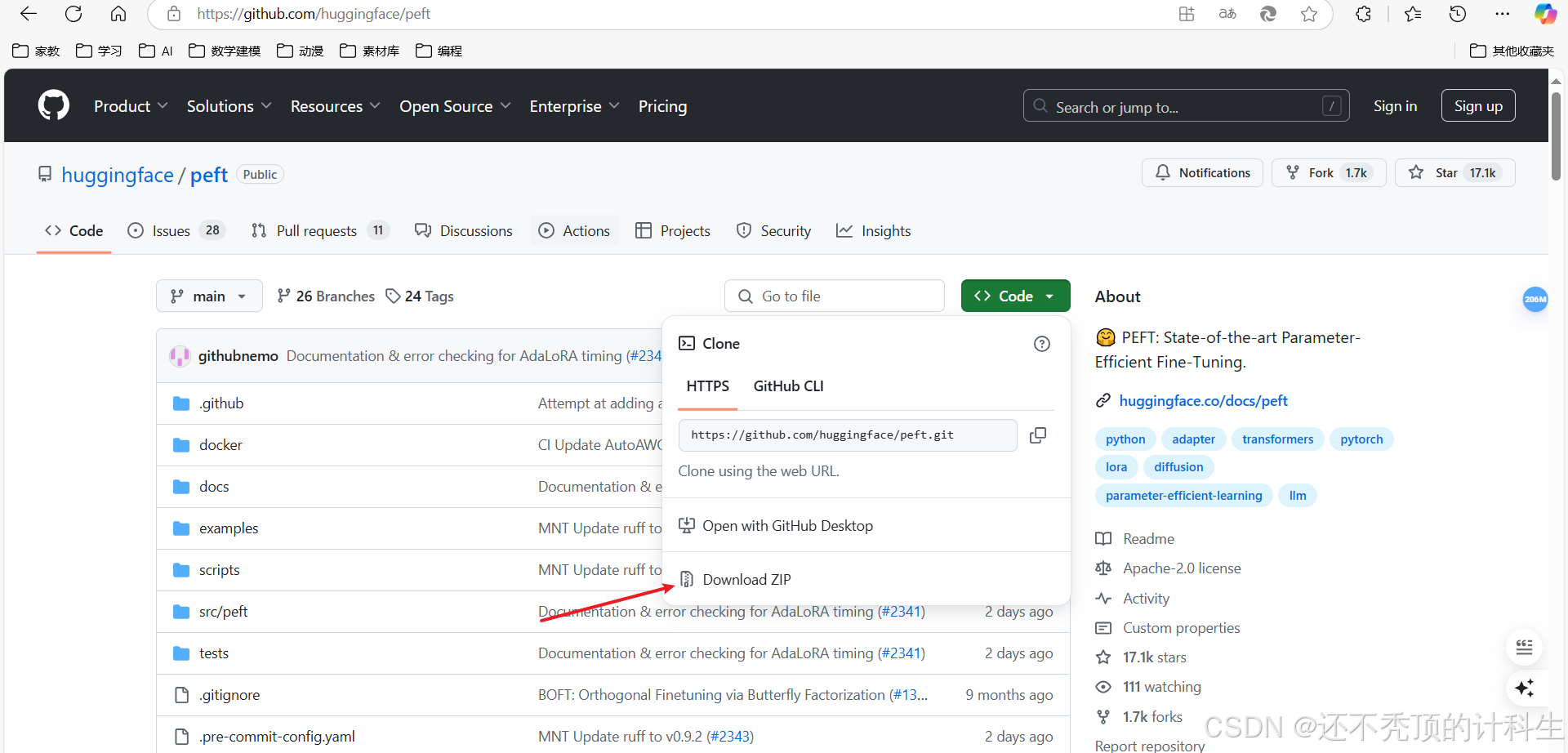Expand the green Code dropdown button

[1015, 296]
